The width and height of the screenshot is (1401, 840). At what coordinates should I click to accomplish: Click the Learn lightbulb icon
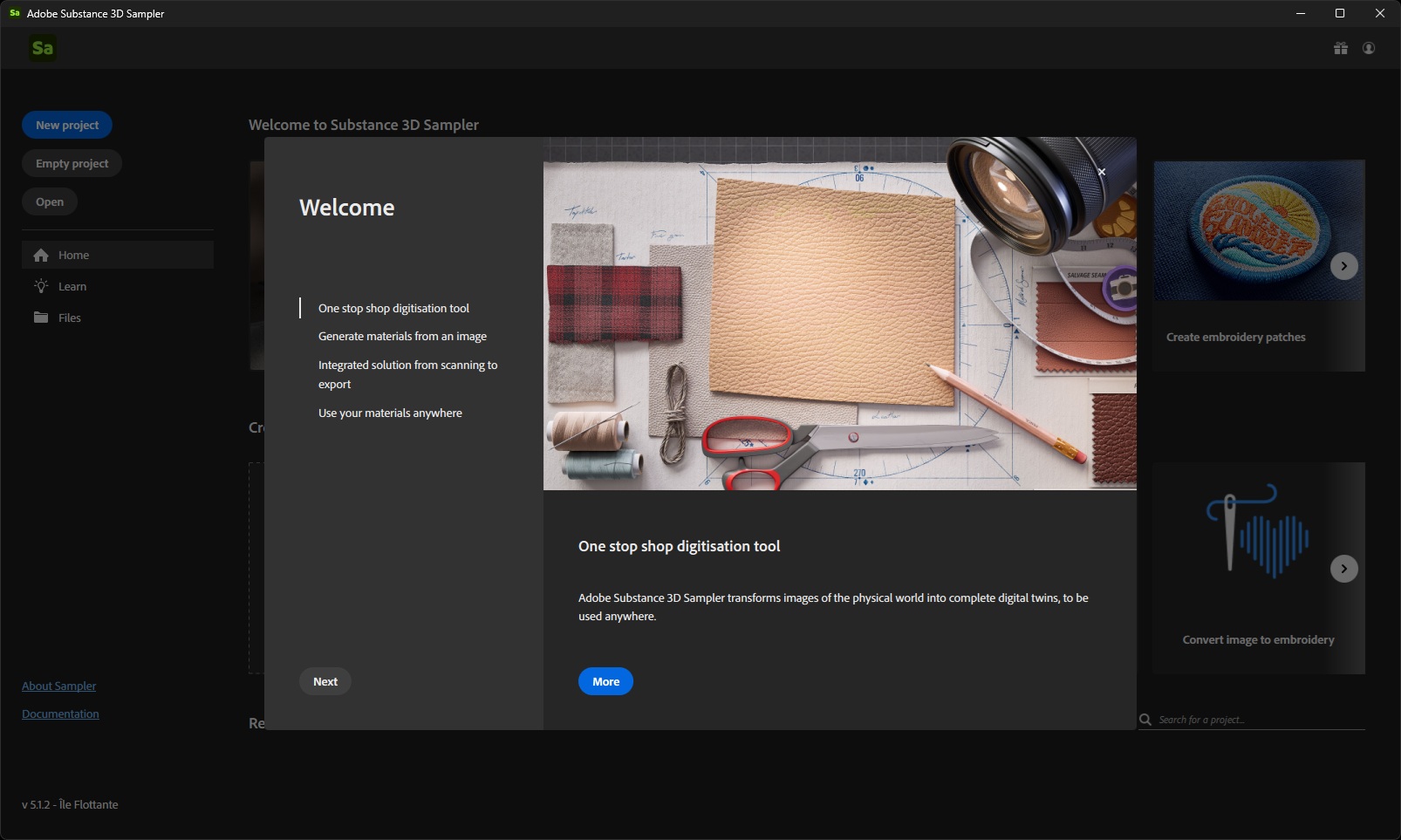41,286
